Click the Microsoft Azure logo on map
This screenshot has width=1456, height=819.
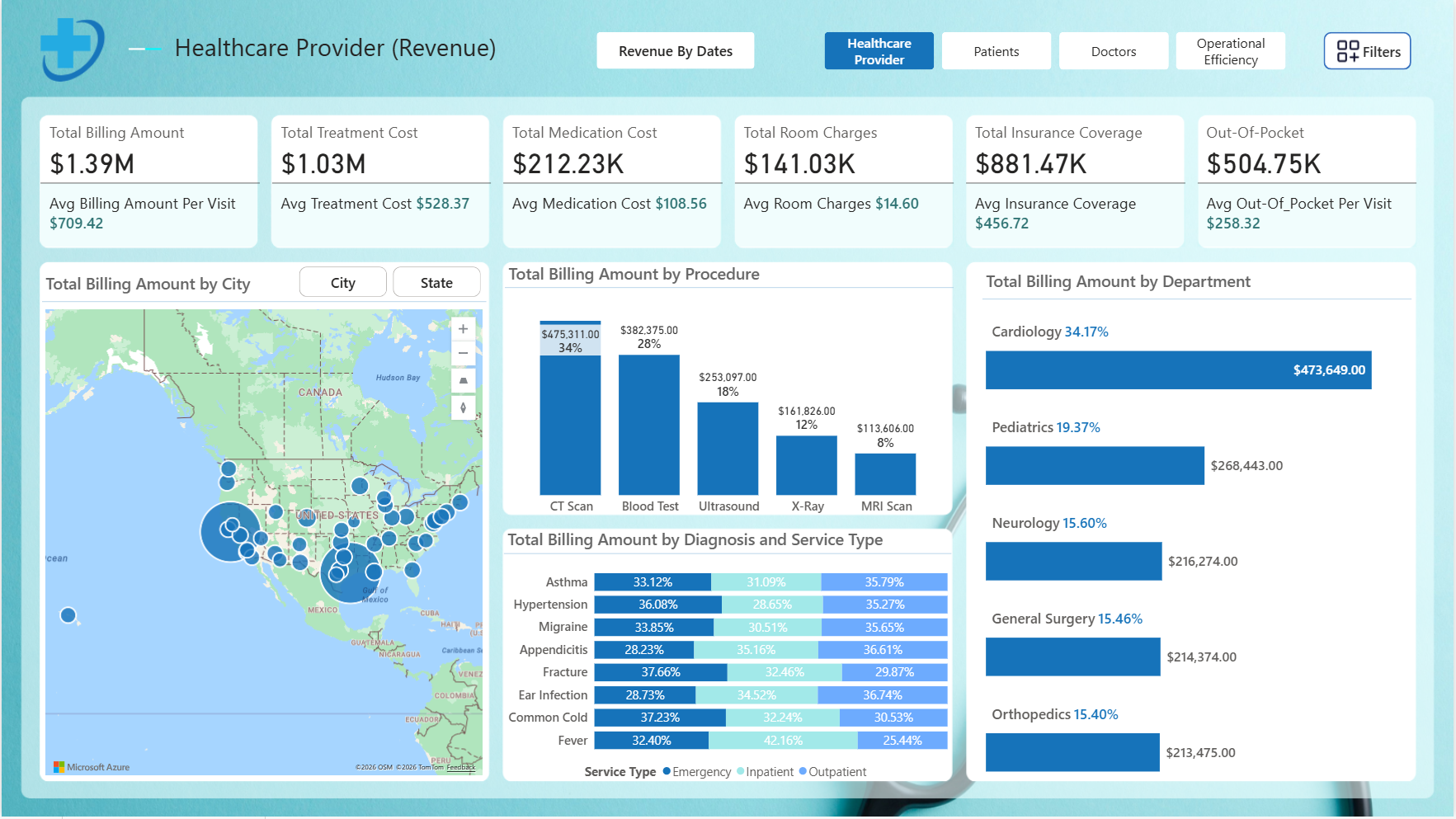[x=92, y=767]
